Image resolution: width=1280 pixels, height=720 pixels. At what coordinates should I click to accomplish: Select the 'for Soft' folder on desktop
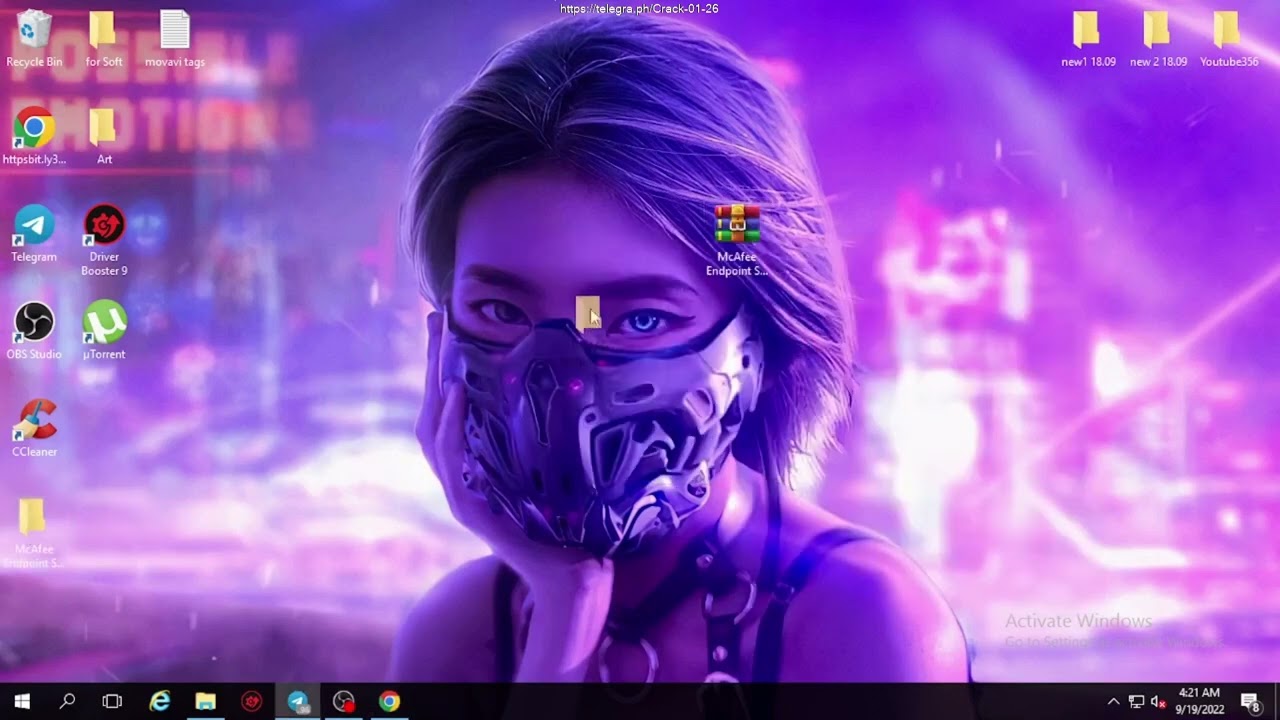click(x=104, y=38)
